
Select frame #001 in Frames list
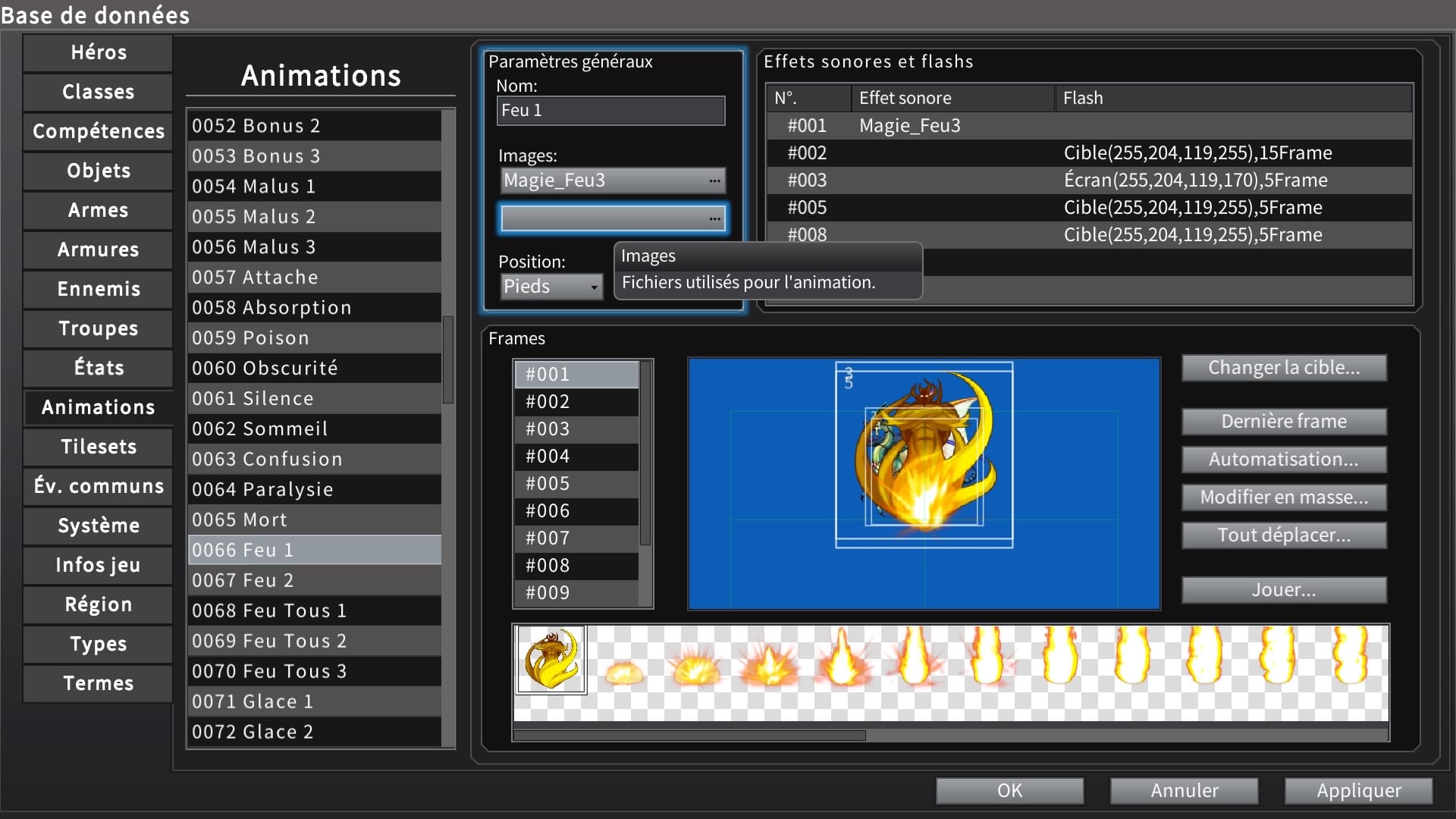click(576, 375)
